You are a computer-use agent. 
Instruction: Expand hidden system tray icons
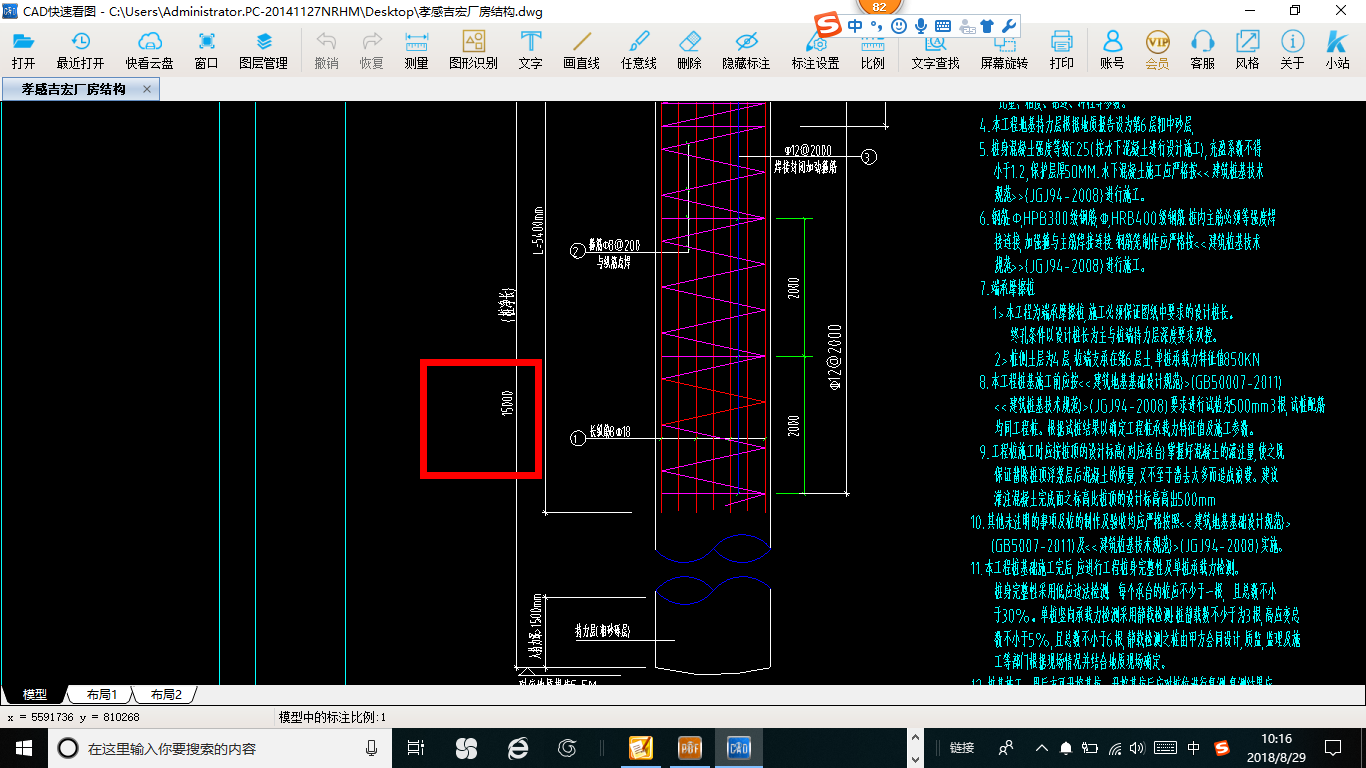[1041, 747]
